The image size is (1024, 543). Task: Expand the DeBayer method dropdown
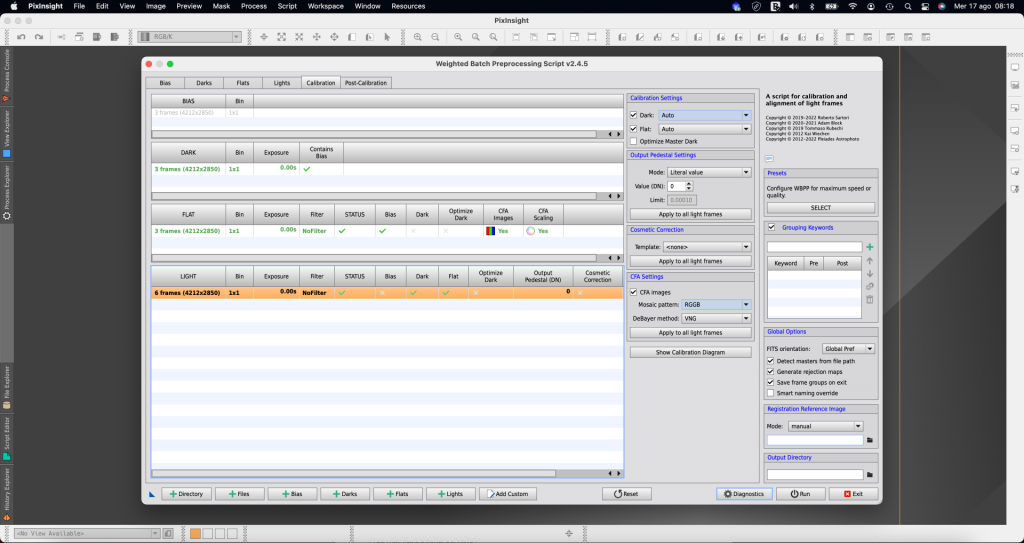(716, 318)
